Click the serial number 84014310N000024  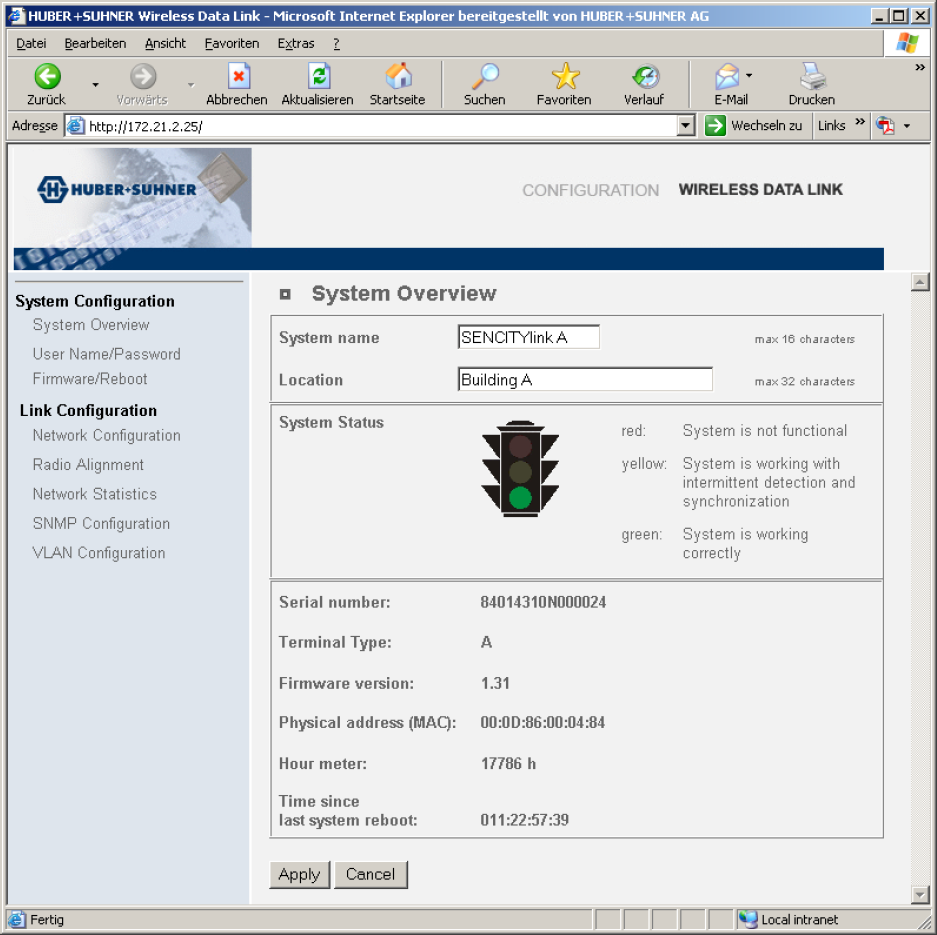tap(543, 602)
